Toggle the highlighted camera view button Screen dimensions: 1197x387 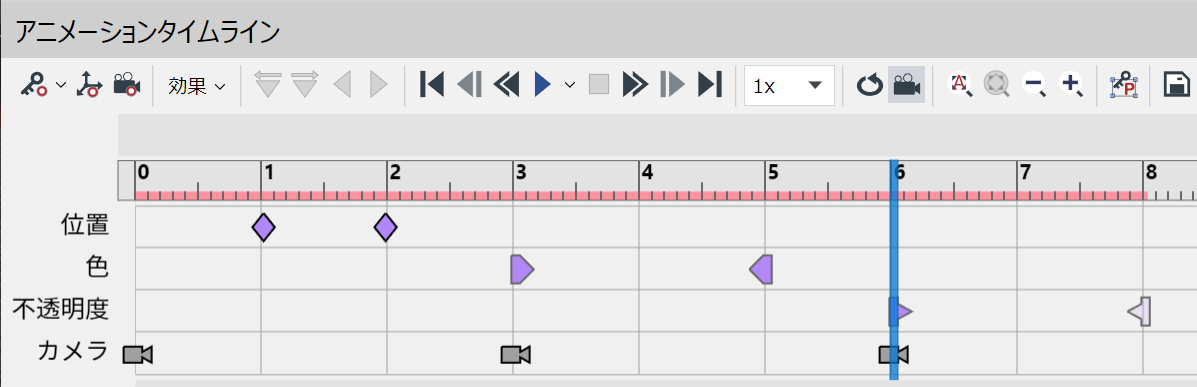907,85
